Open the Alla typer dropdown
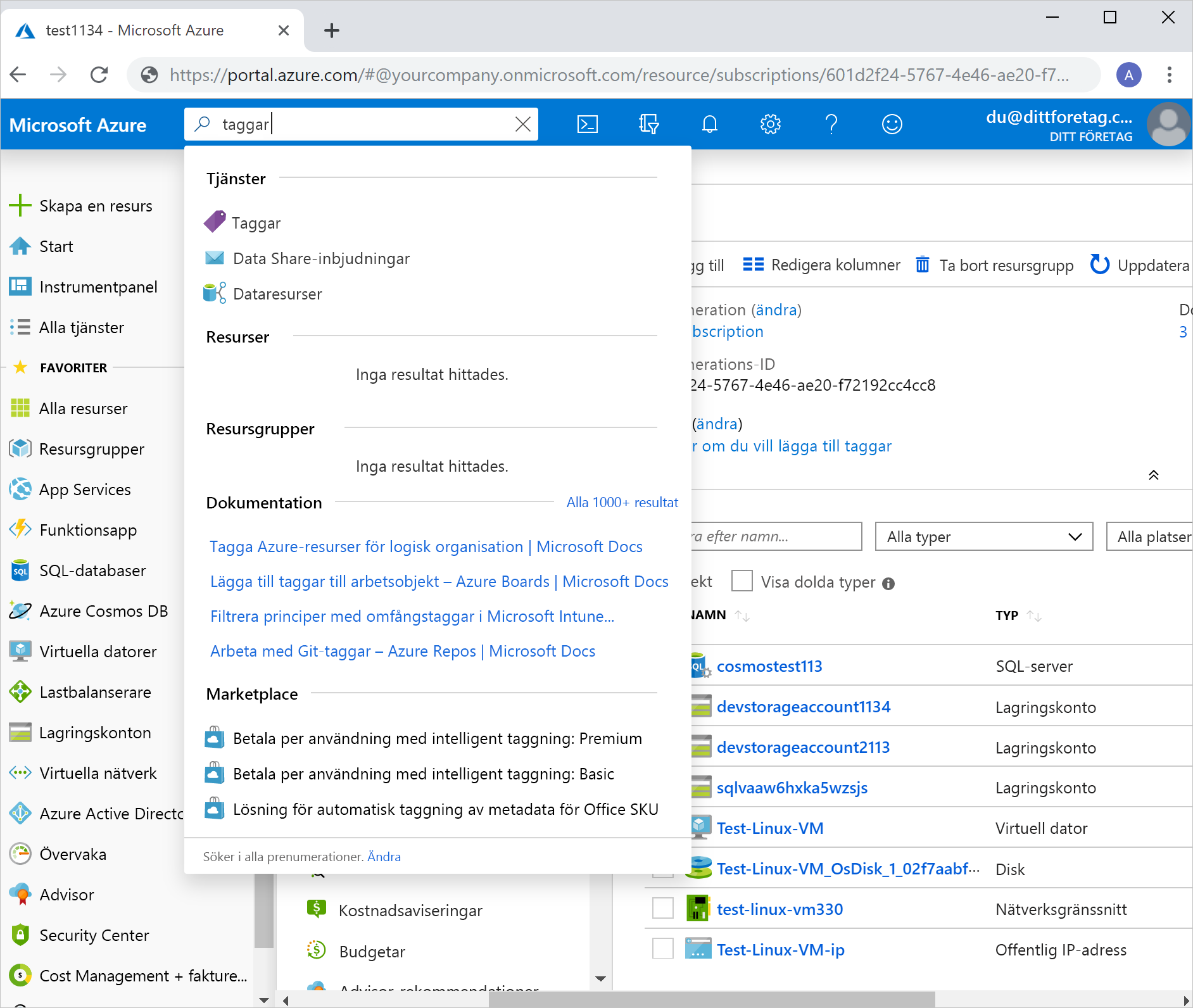The image size is (1193, 1008). point(984,536)
